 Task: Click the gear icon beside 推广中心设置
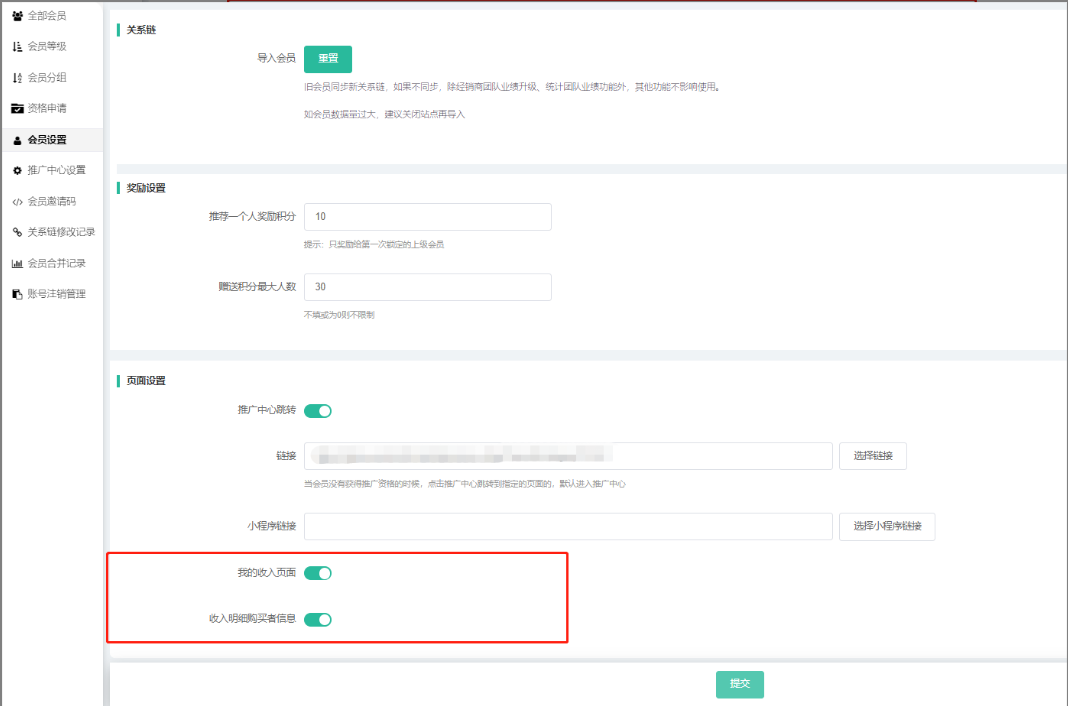coord(17,170)
